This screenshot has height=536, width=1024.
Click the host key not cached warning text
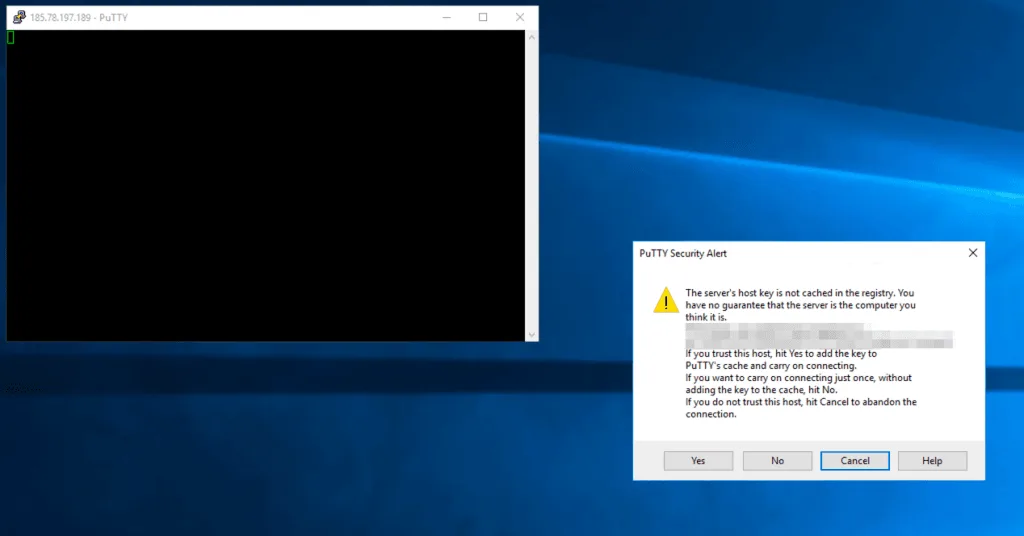coord(800,304)
